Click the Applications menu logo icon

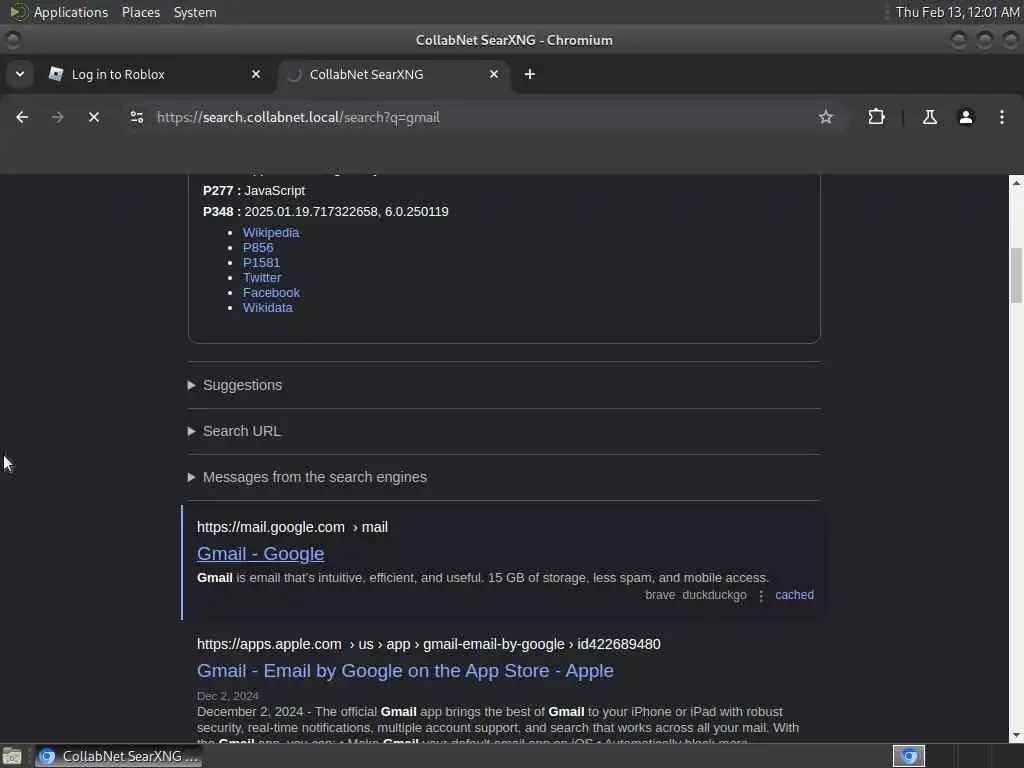tap(18, 12)
